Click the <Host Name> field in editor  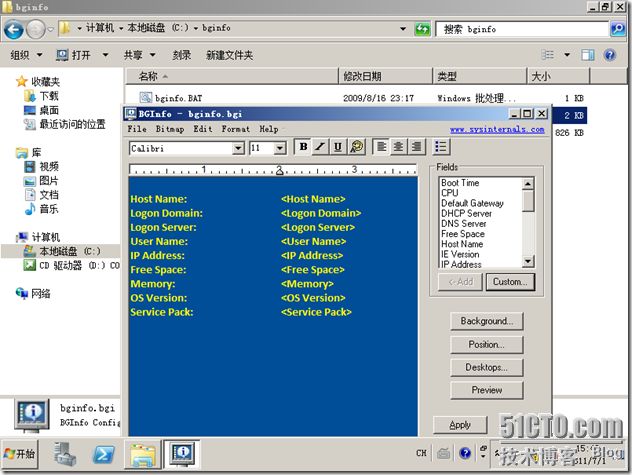pos(313,199)
